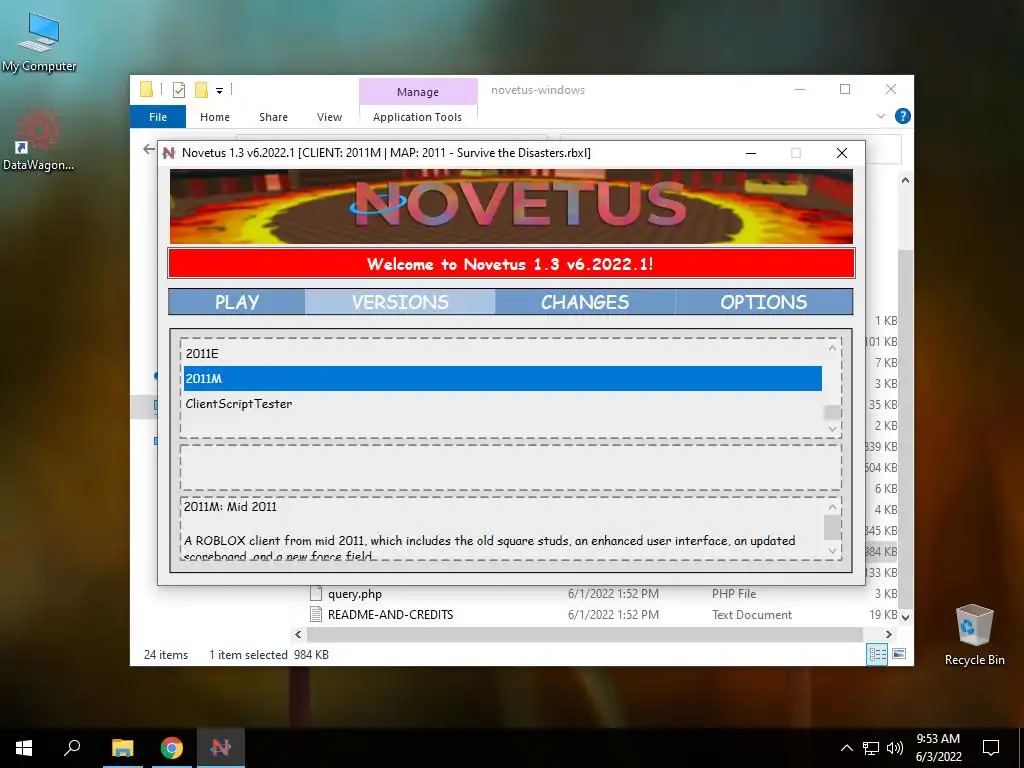Switch Explorer to details view icon
Screen dimensions: 1024x768
click(877, 654)
